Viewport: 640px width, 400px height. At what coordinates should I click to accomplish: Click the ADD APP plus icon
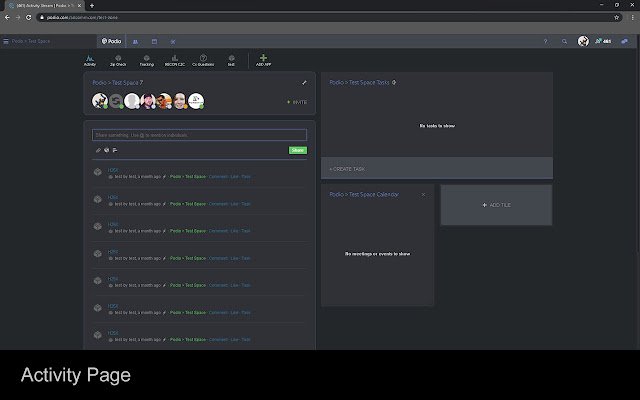(x=263, y=60)
